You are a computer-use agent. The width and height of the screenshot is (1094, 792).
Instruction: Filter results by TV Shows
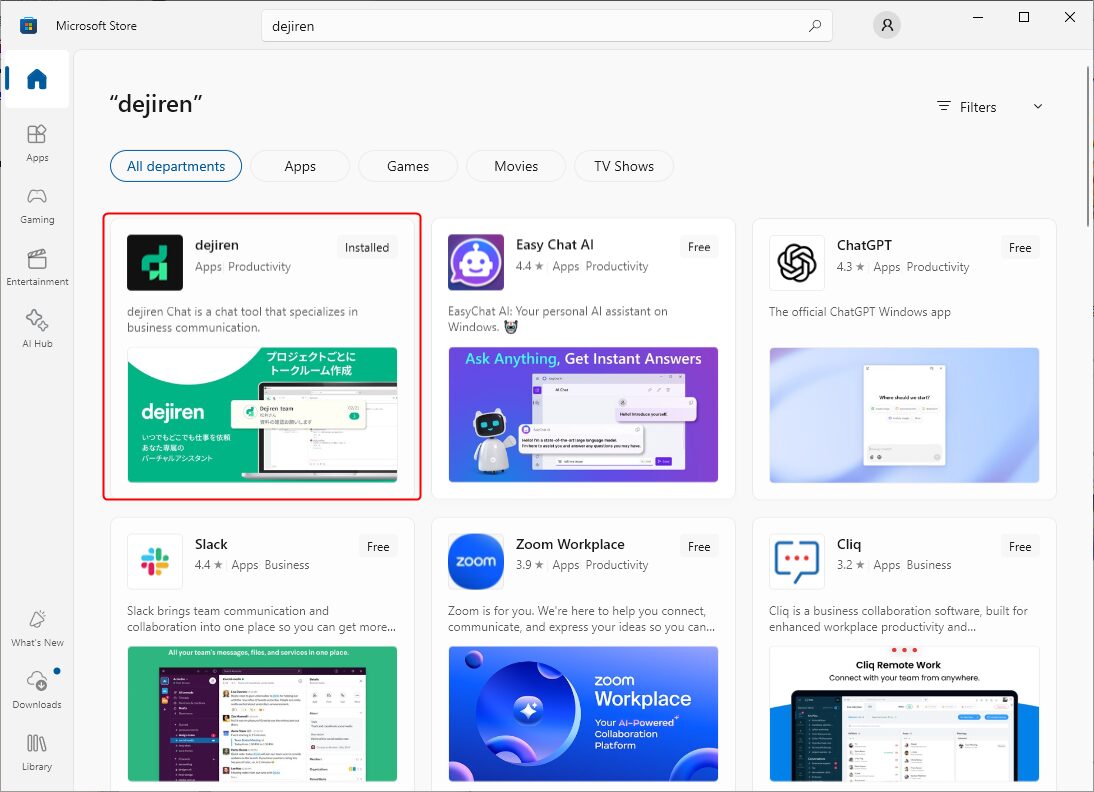click(624, 166)
